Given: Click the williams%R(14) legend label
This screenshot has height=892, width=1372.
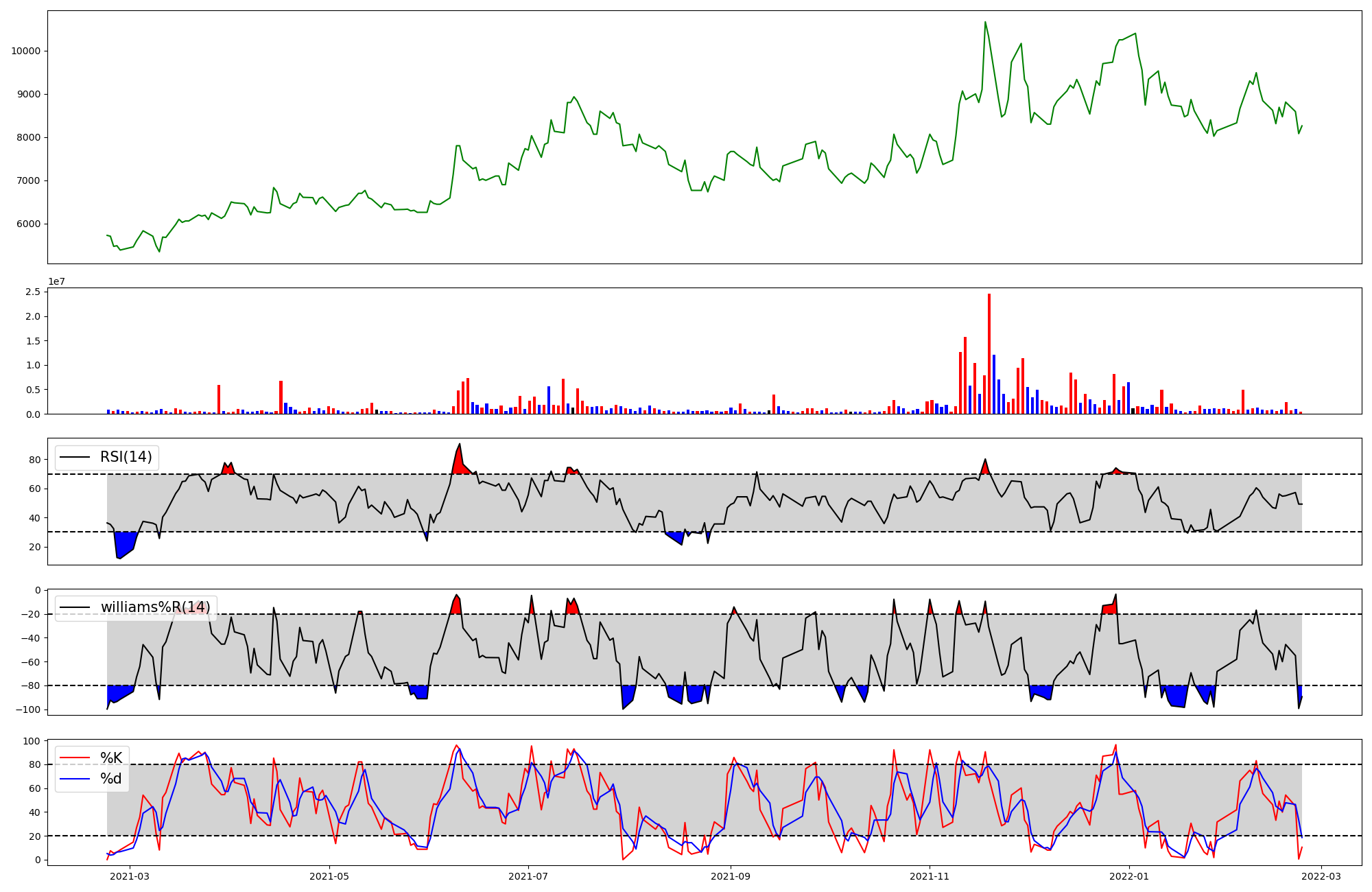Looking at the screenshot, I should coord(155,607).
